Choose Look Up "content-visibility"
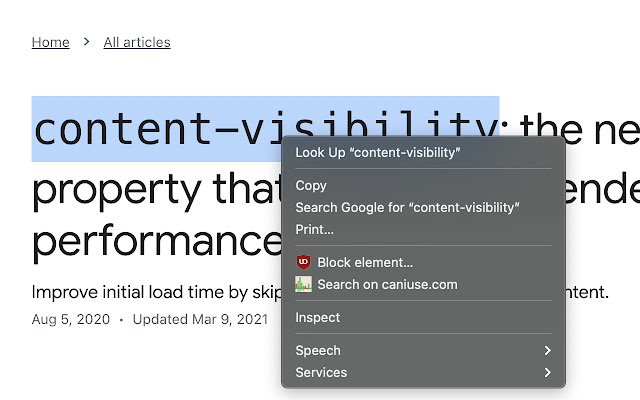 (377, 153)
